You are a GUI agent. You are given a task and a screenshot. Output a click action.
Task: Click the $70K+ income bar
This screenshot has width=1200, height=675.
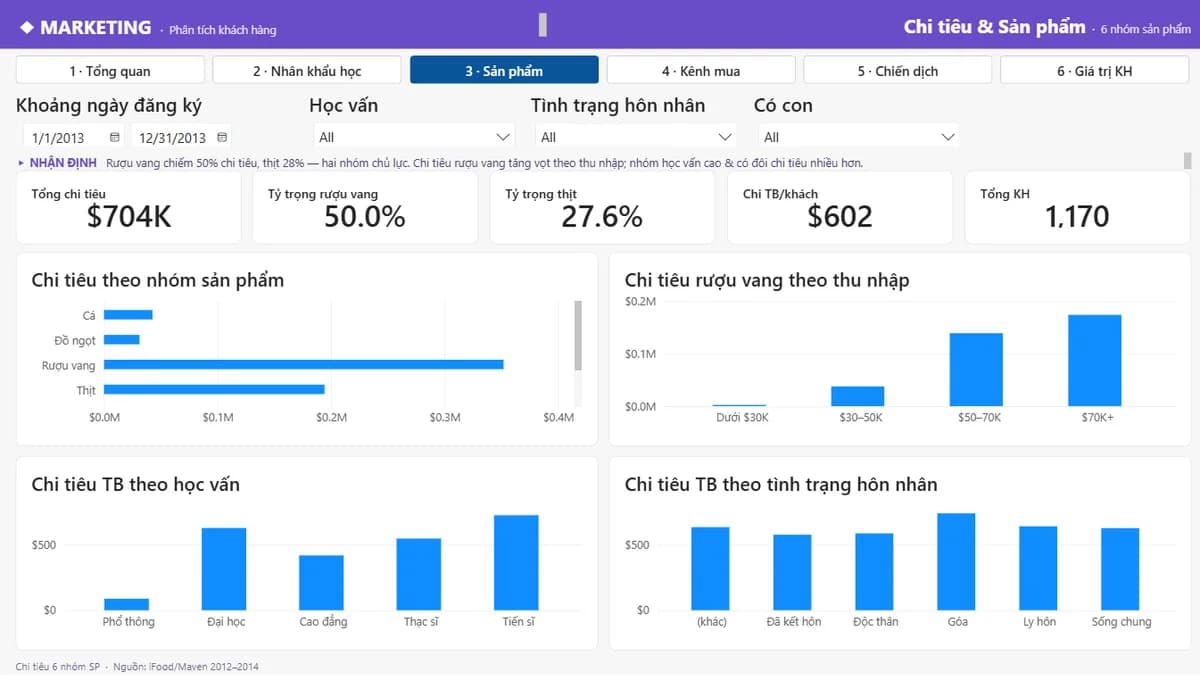point(1094,360)
